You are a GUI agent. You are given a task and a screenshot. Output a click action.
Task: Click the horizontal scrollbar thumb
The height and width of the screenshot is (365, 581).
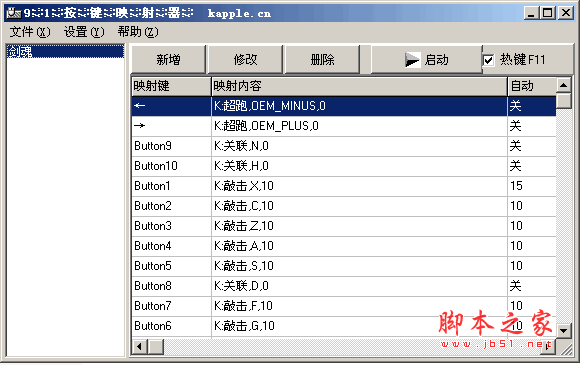click(x=156, y=347)
